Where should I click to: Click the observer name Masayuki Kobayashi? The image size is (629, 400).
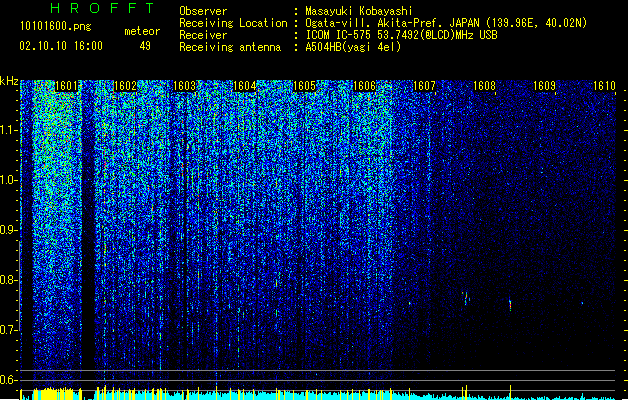click(358, 11)
